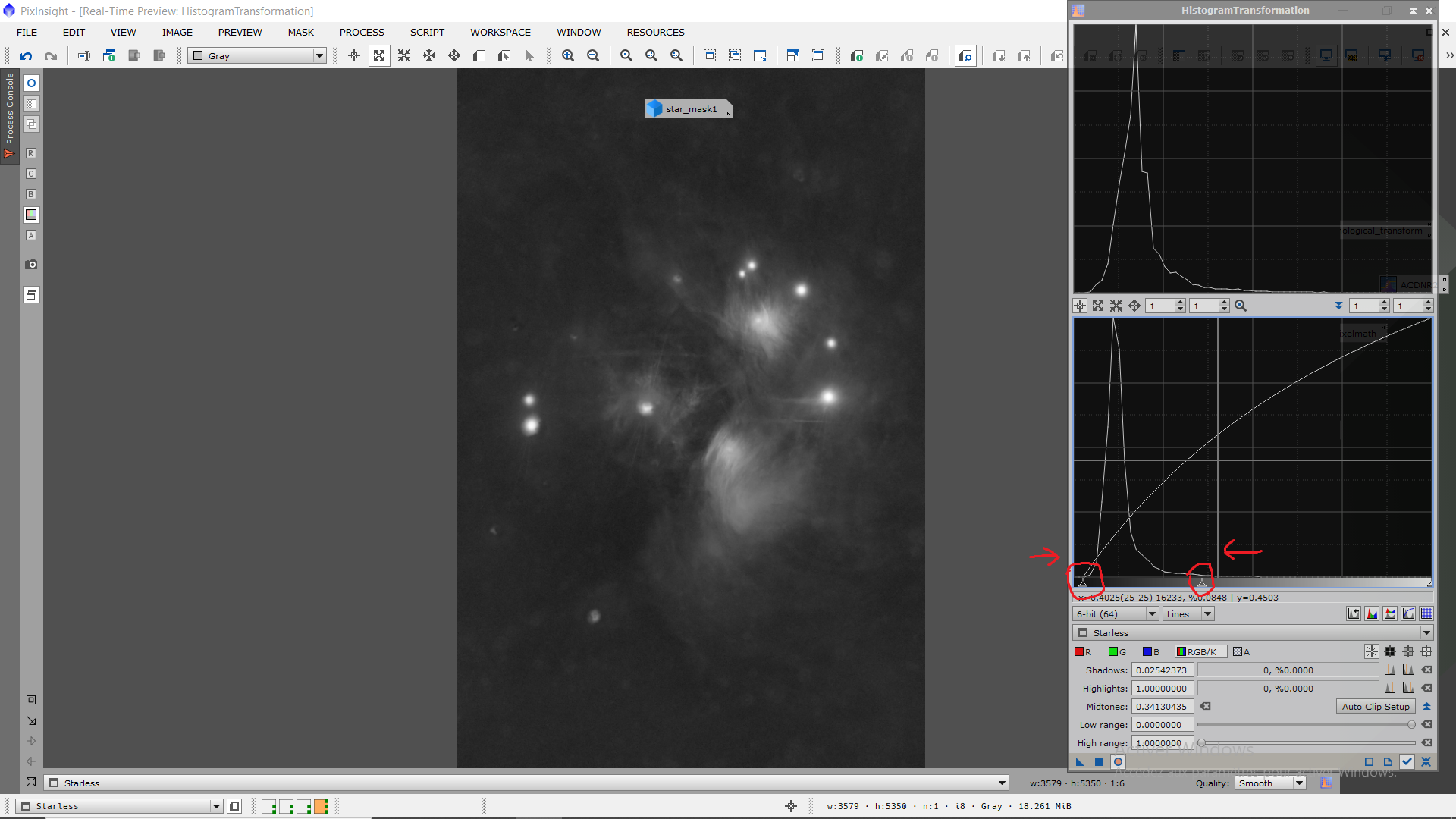The width and height of the screenshot is (1456, 819).
Task: Reset the HistogramTransformation process
Action: [x=1426, y=761]
